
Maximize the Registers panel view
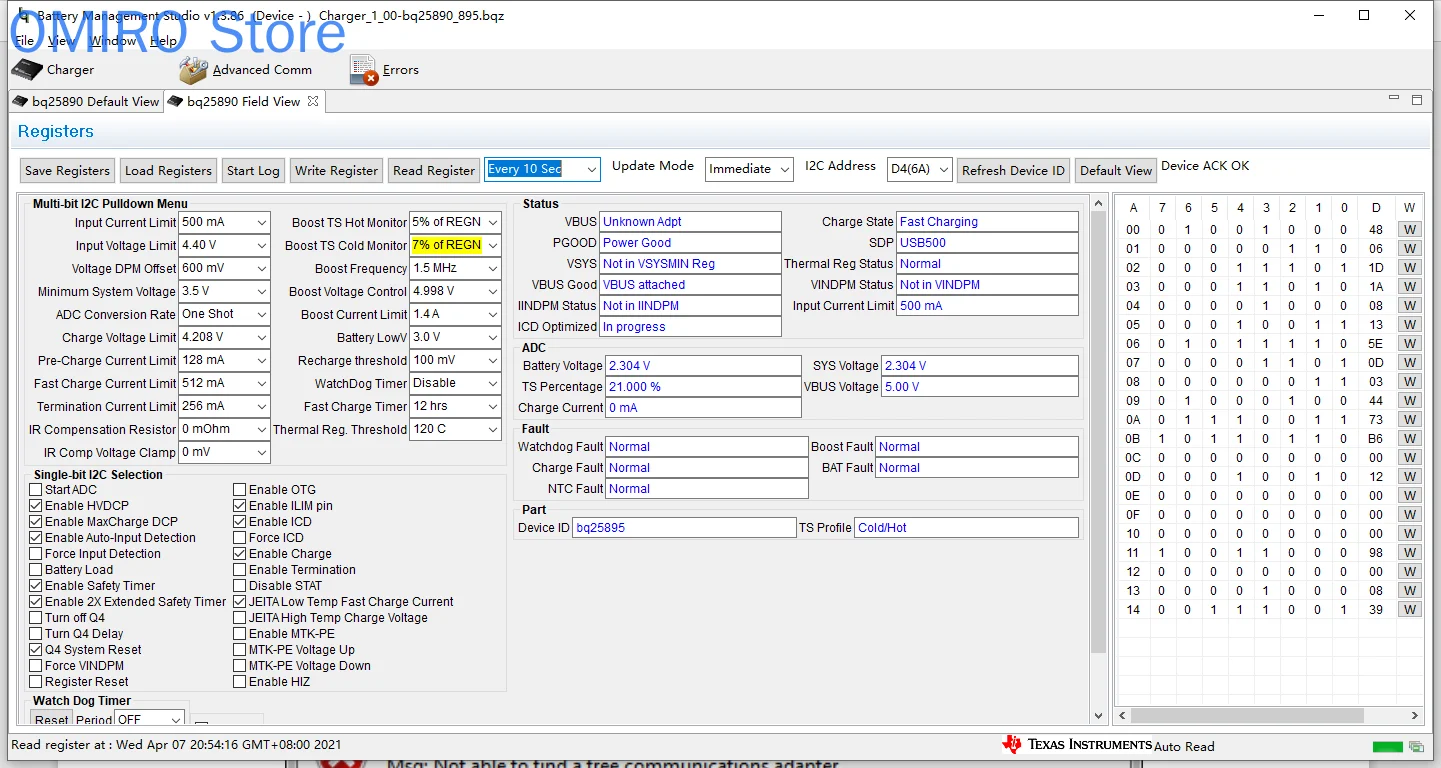pos(1416,100)
